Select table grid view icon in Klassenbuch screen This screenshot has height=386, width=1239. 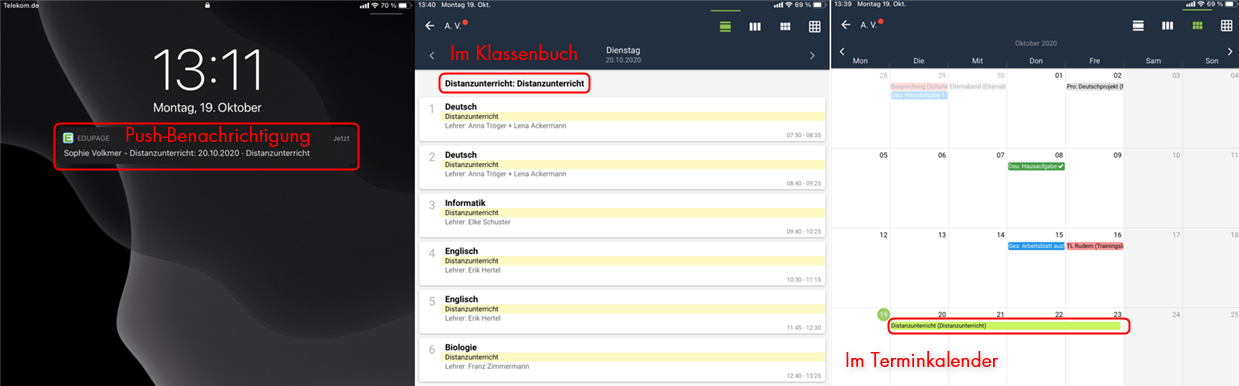815,26
